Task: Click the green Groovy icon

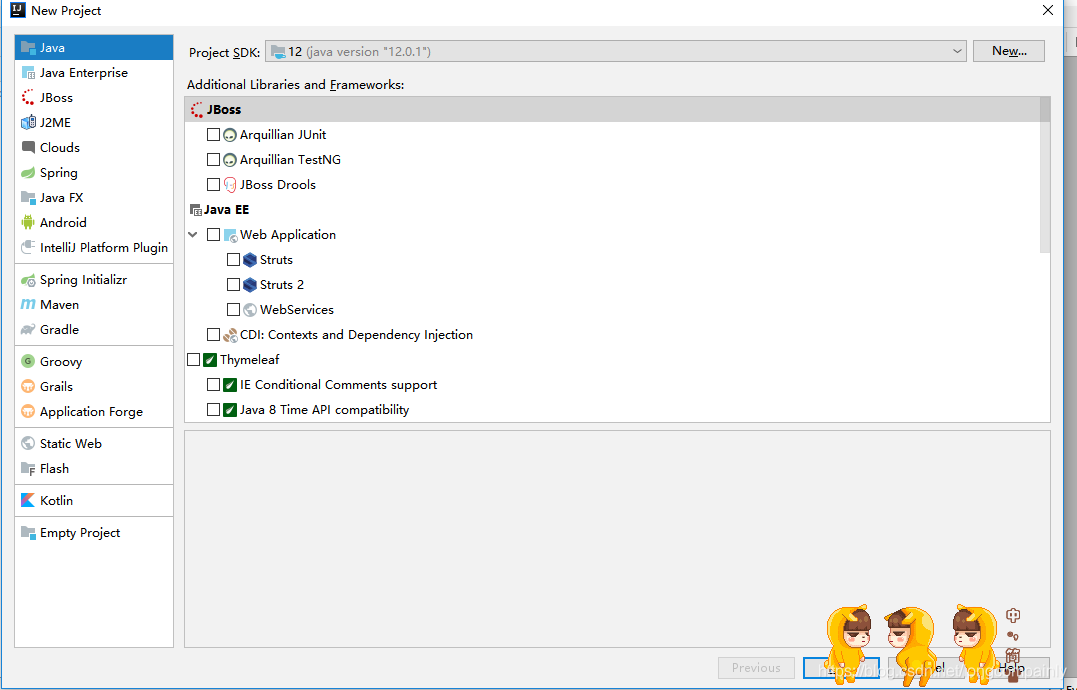Action: tap(28, 362)
